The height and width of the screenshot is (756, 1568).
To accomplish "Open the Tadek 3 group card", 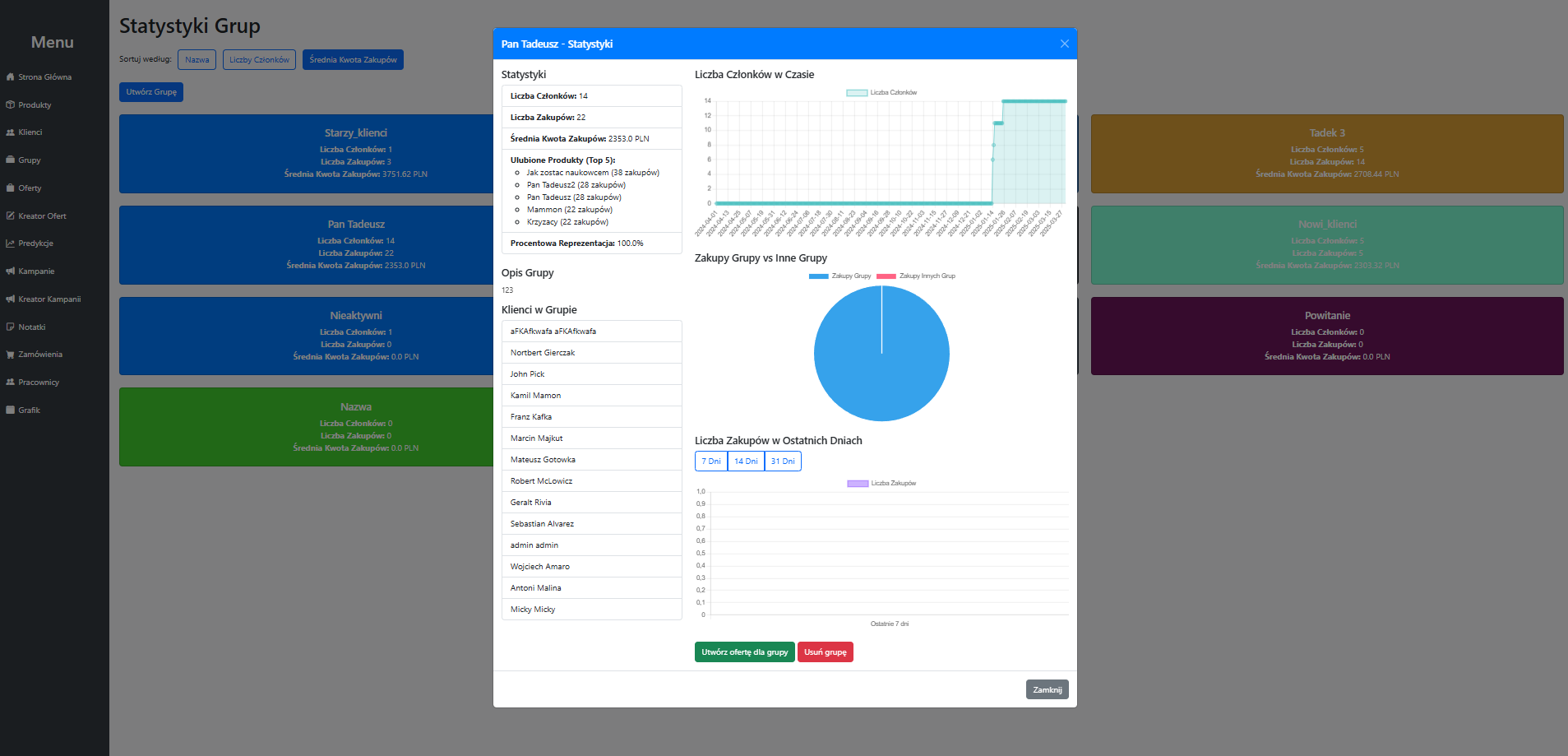I will coord(1327,154).
